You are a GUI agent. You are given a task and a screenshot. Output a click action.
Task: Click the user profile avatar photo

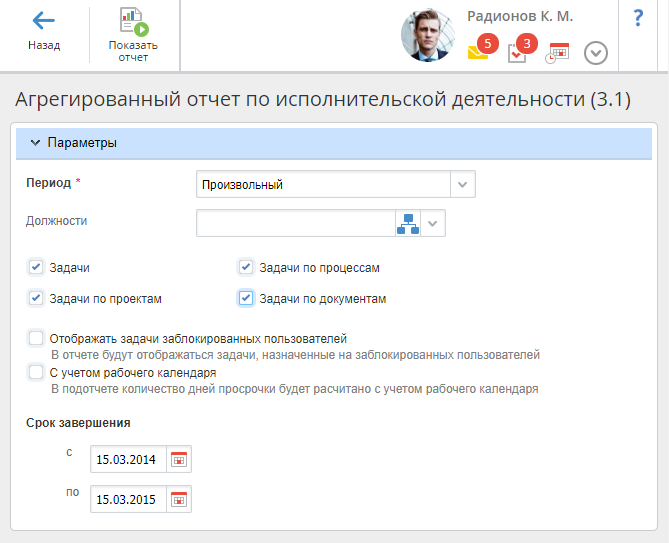427,36
